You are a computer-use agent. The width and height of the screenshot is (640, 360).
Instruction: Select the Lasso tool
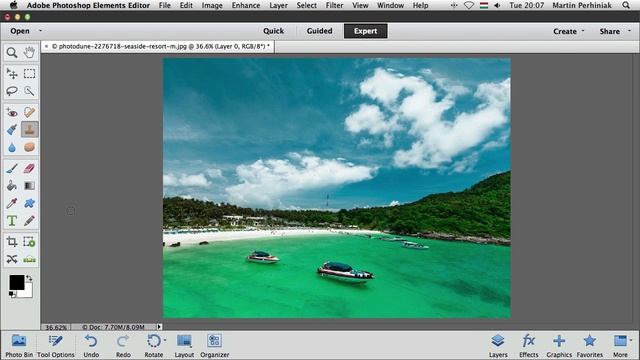point(12,91)
